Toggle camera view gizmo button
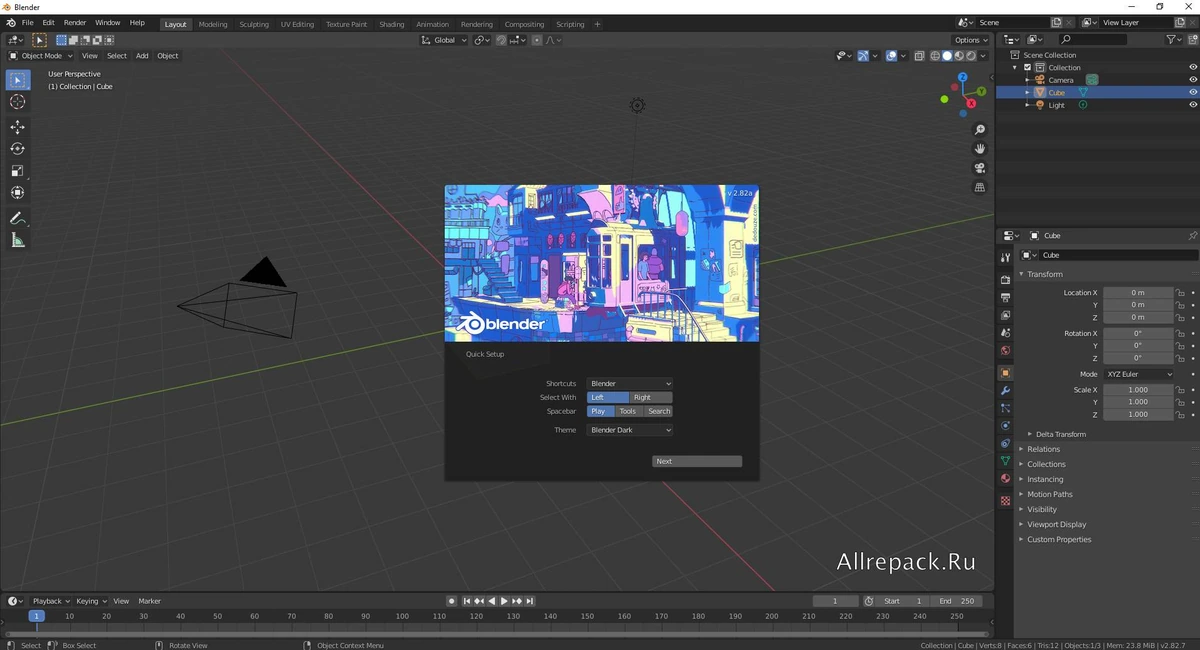Image resolution: width=1200 pixels, height=650 pixels. pos(980,168)
